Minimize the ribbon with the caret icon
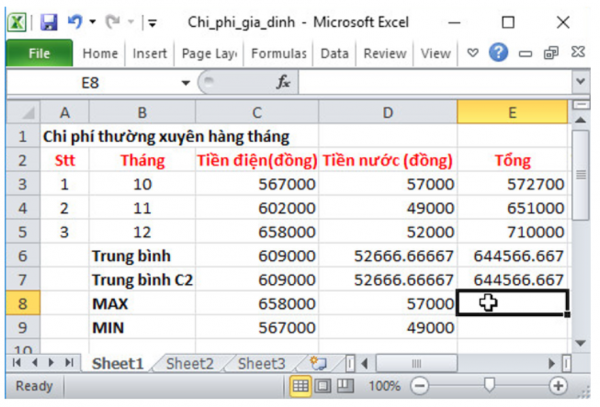Viewport: 600px width, 407px height. click(473, 53)
